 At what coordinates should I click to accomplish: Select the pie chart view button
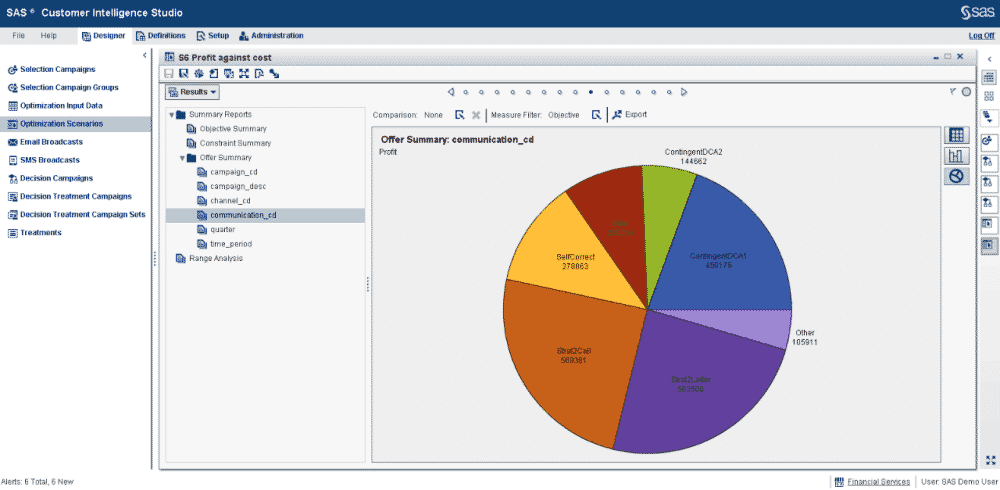(956, 177)
